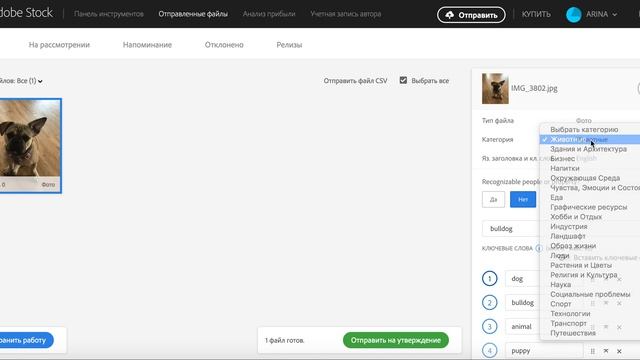Click keyword number 1 circle

click(x=489, y=279)
